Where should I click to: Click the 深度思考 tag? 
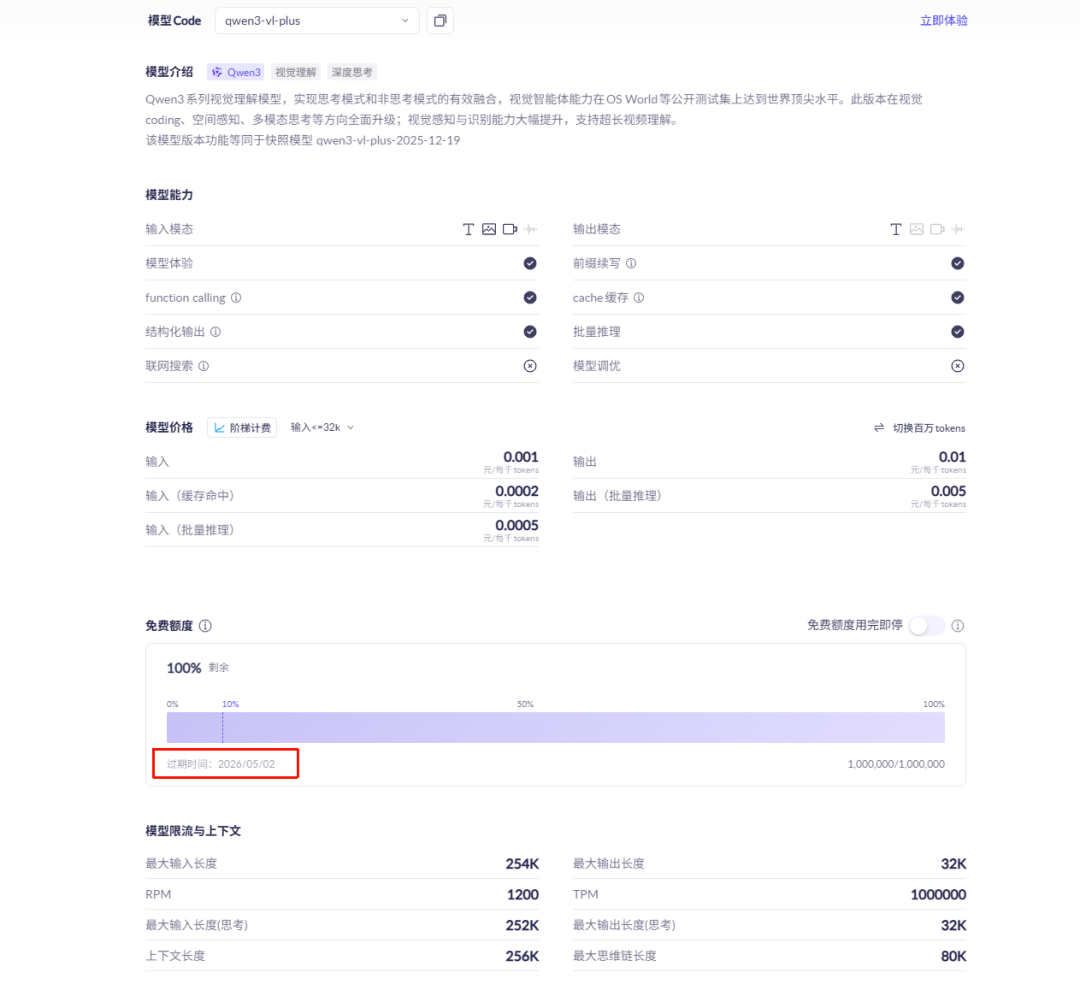[x=352, y=72]
